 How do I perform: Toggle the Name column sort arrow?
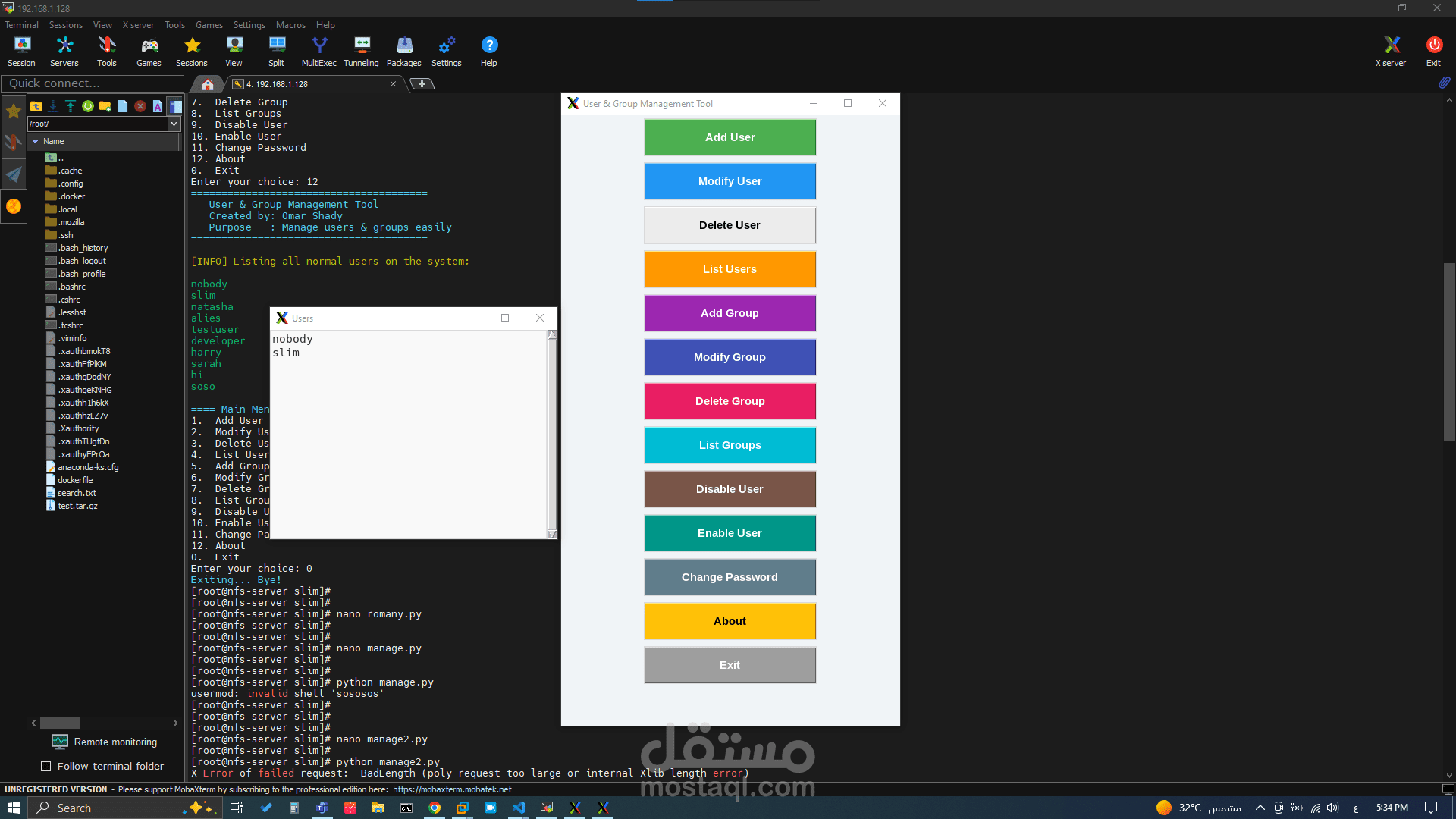pyautogui.click(x=35, y=141)
